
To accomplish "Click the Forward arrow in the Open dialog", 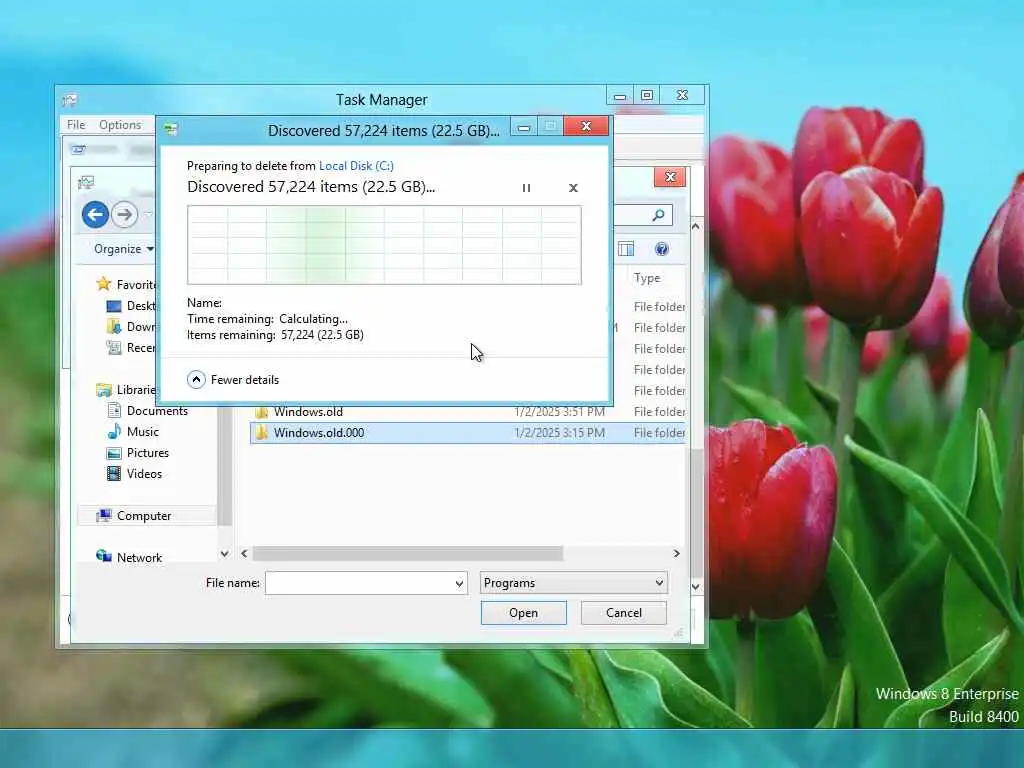I will click(x=124, y=214).
